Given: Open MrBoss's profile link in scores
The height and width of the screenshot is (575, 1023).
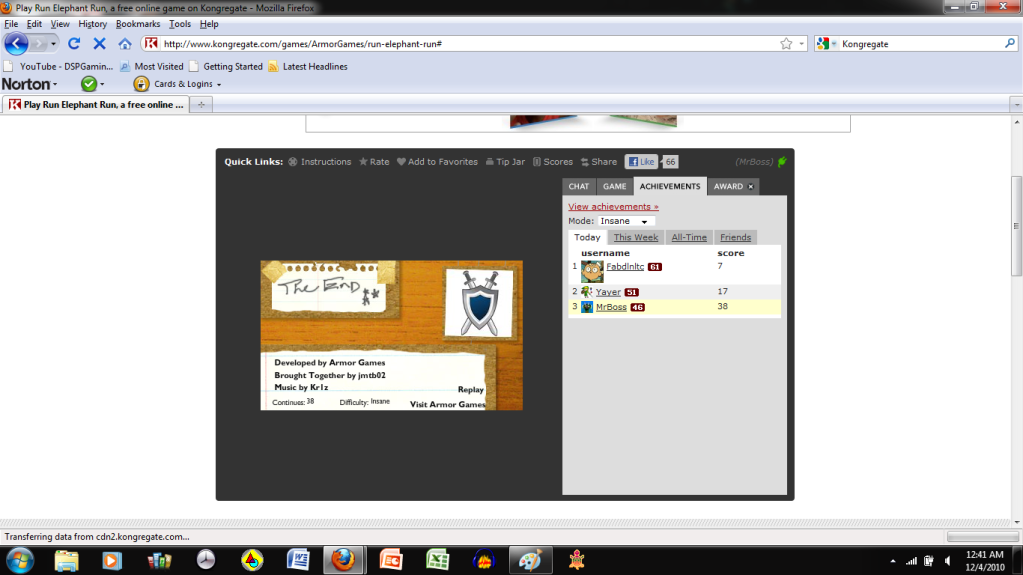Looking at the screenshot, I should [x=611, y=307].
